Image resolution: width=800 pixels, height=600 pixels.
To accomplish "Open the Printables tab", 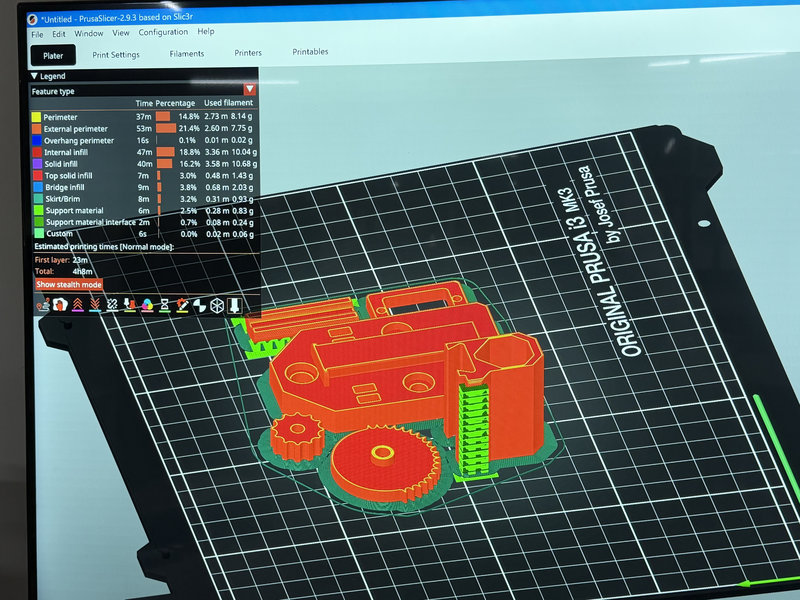I will point(310,52).
